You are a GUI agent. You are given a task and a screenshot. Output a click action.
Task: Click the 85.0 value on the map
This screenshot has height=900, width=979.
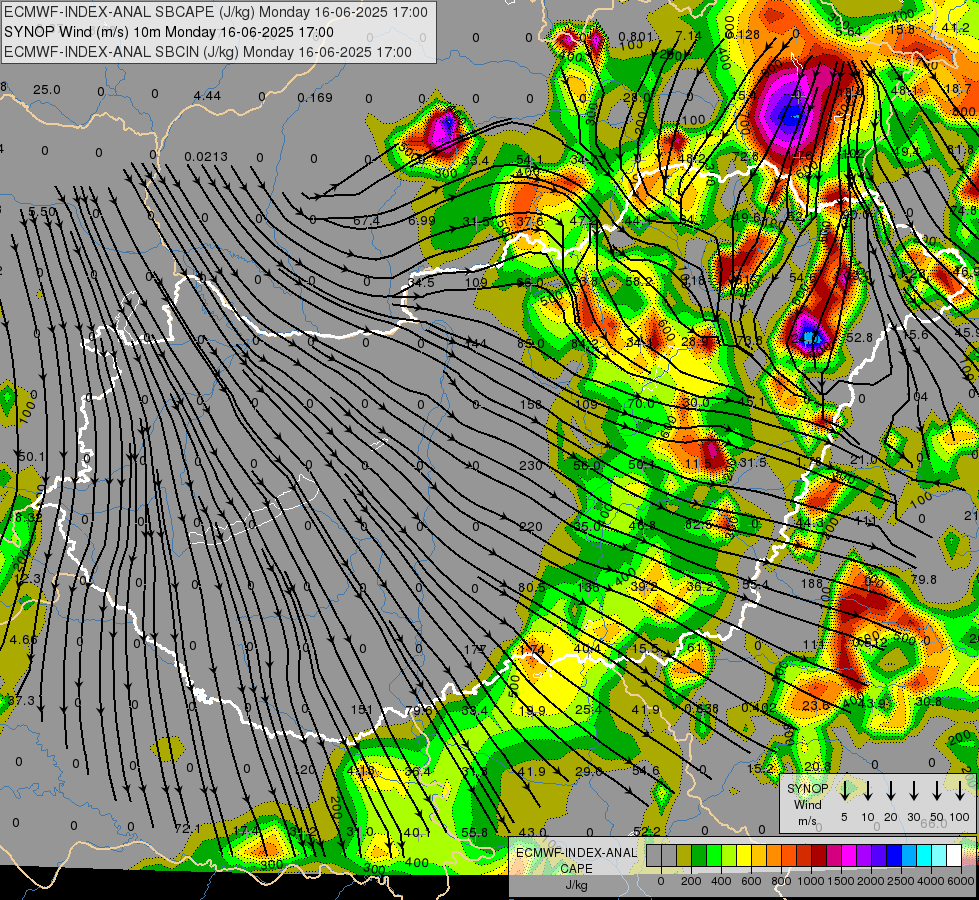(x=531, y=344)
